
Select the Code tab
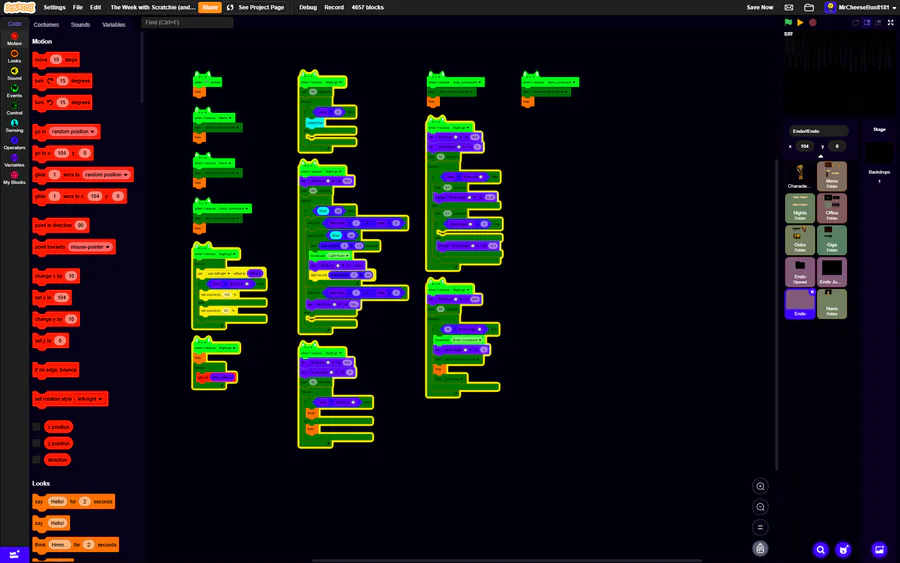[x=14, y=24]
